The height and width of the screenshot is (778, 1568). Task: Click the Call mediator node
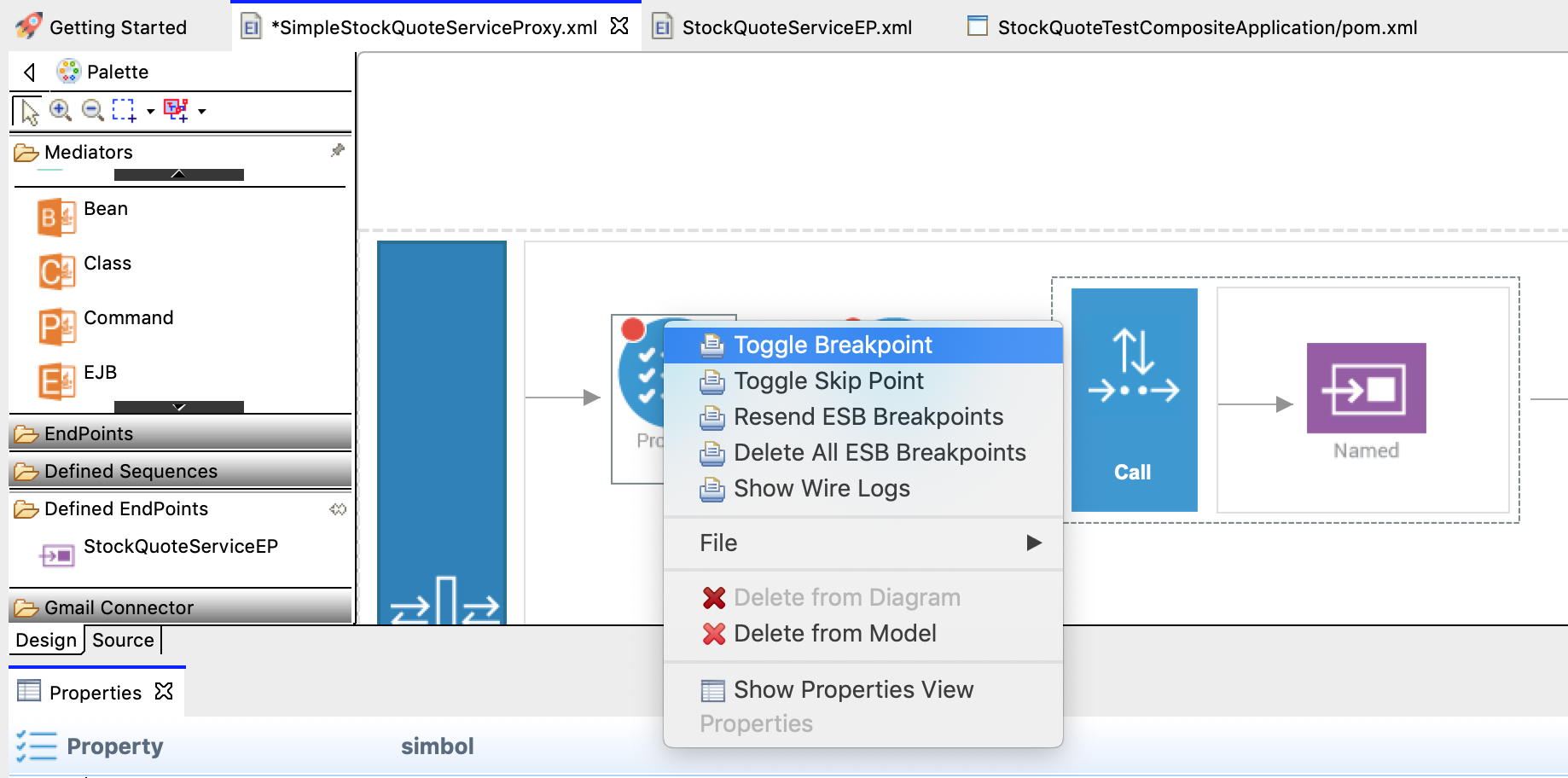(x=1134, y=399)
